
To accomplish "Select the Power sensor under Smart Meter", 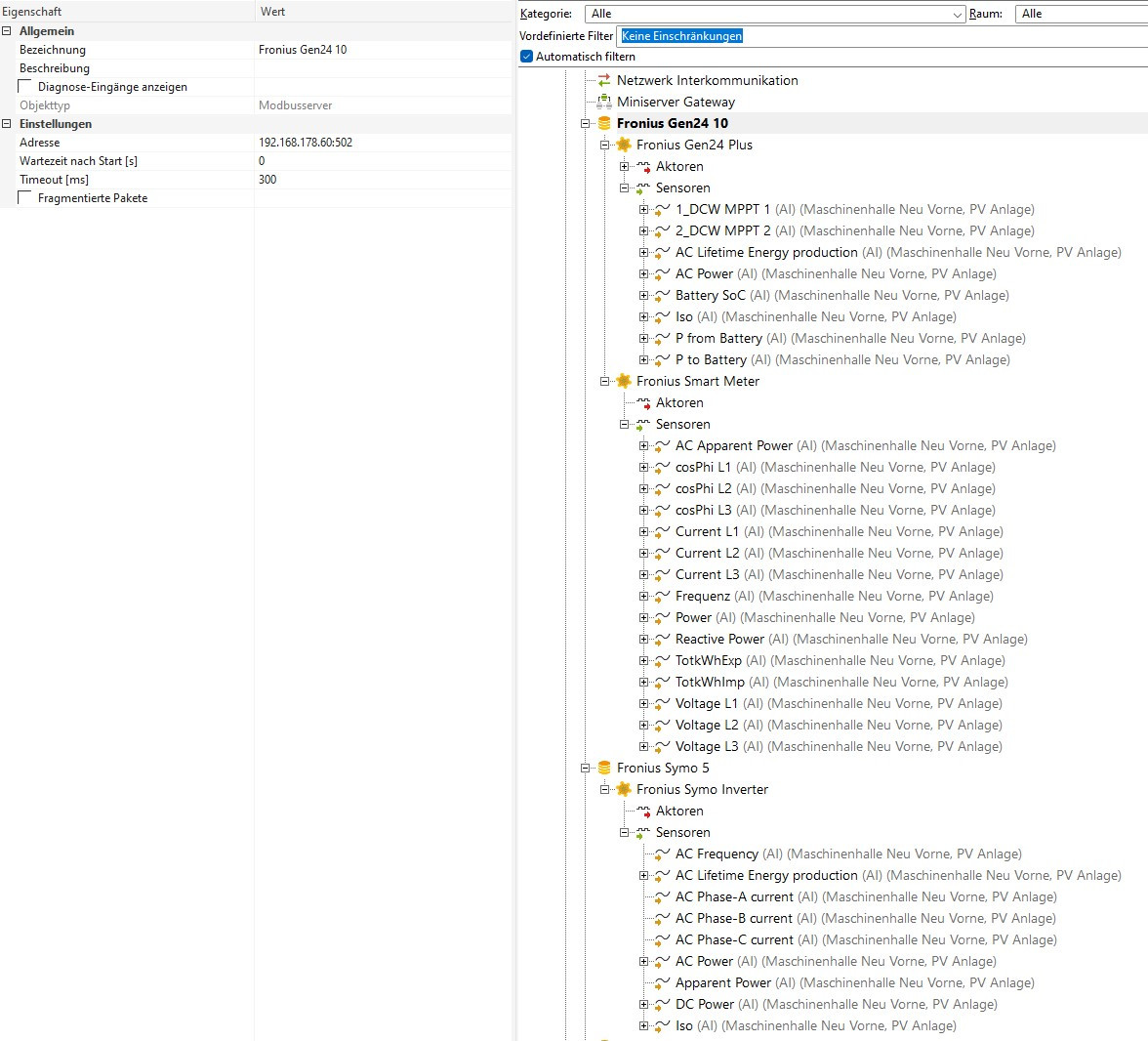I will click(825, 617).
